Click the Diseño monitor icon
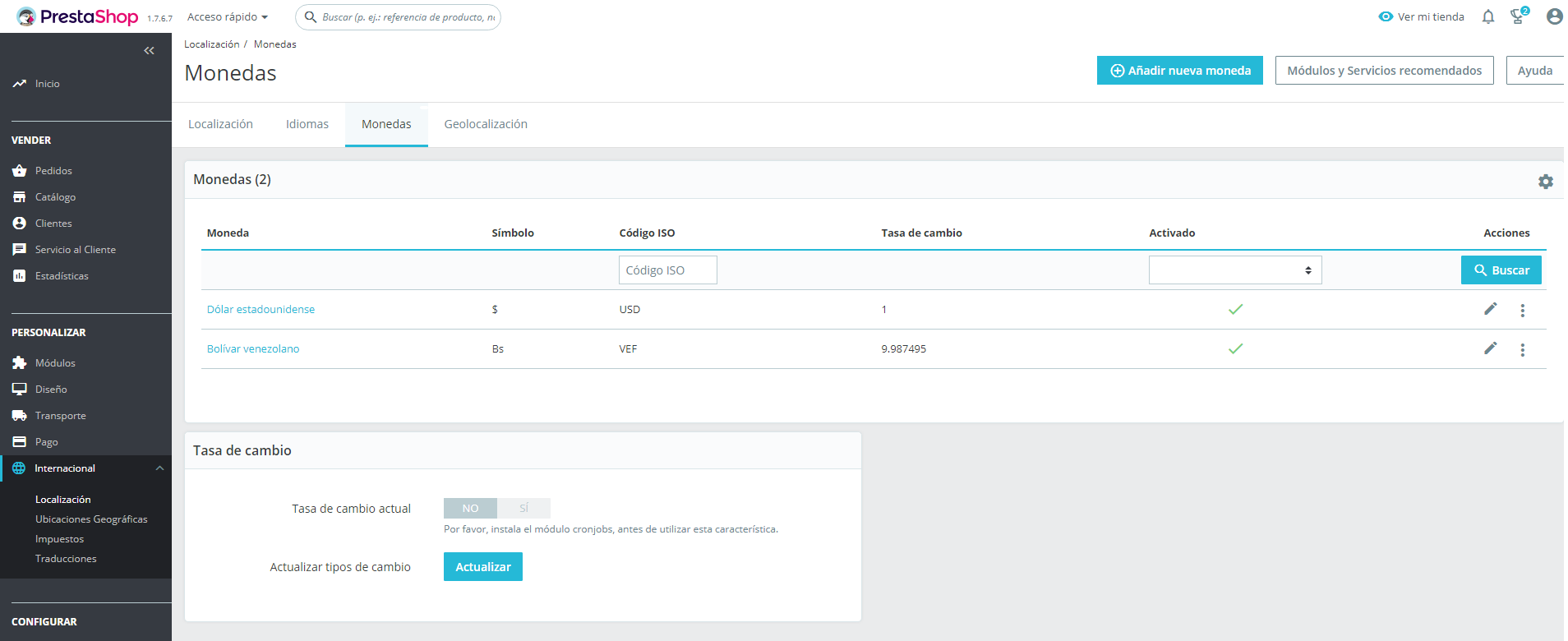The height and width of the screenshot is (641, 1568). click(x=20, y=390)
